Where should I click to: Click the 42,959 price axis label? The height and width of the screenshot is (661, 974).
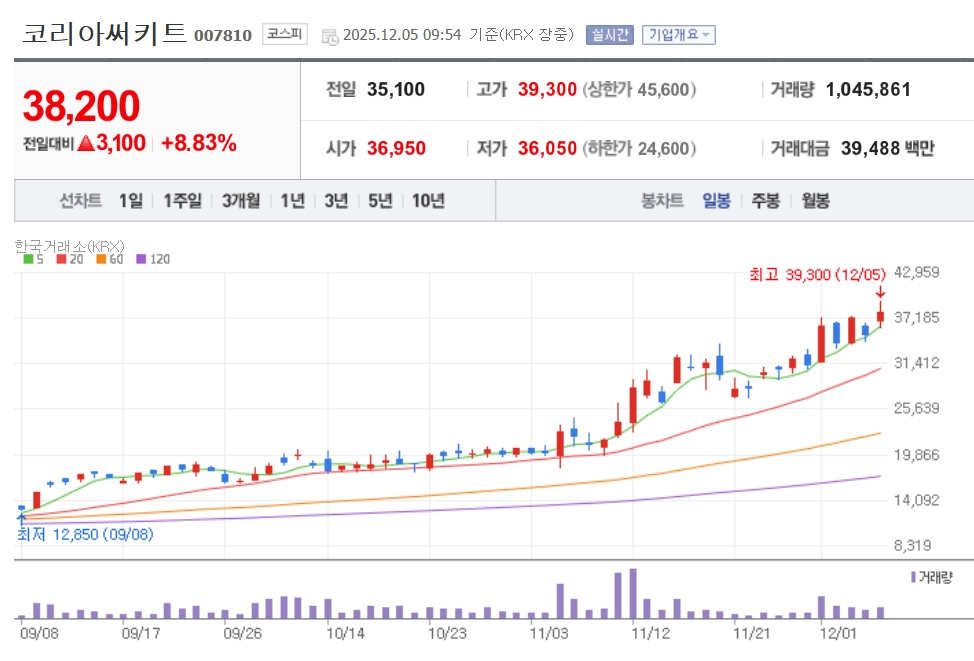[916, 272]
